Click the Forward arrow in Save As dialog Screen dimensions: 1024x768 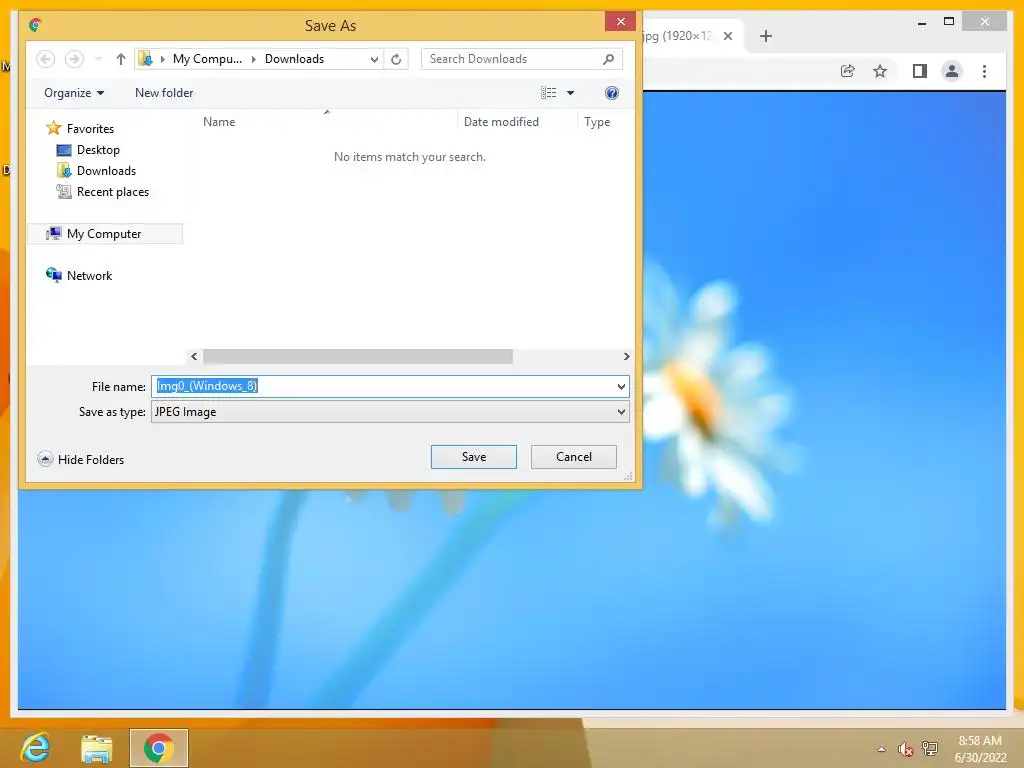coord(74,59)
